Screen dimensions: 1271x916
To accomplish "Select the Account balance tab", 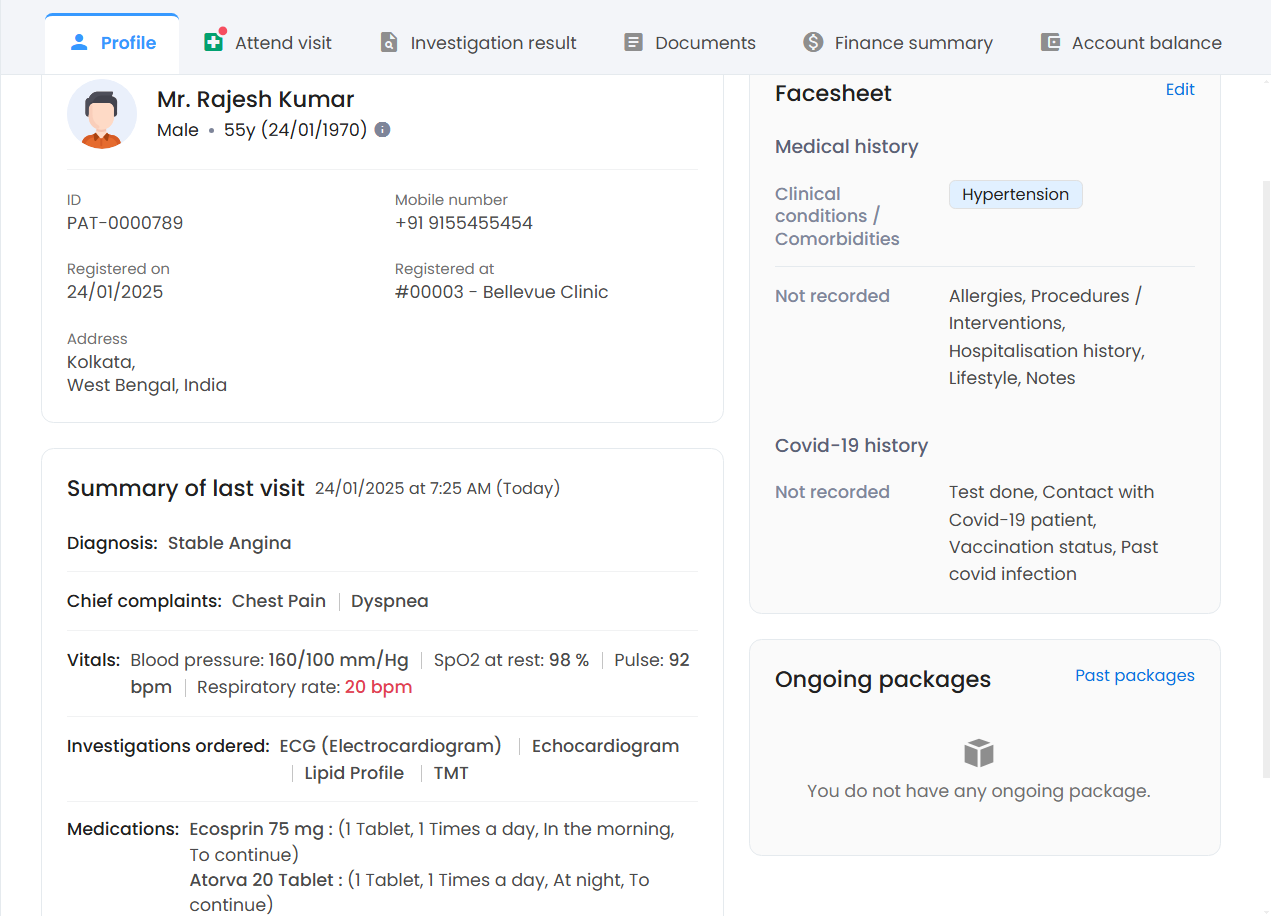I will point(1146,43).
